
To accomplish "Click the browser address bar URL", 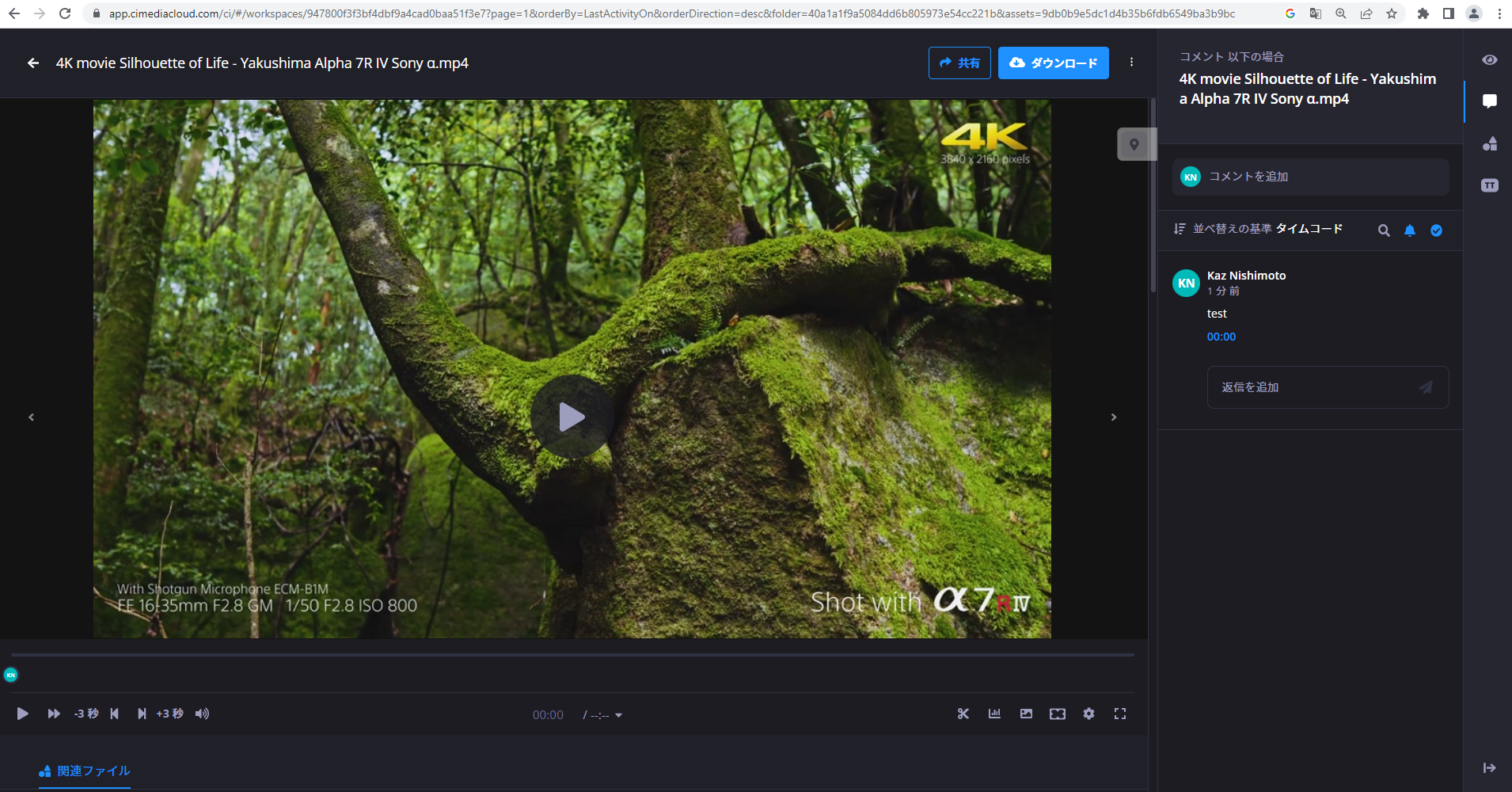I will coord(672,13).
